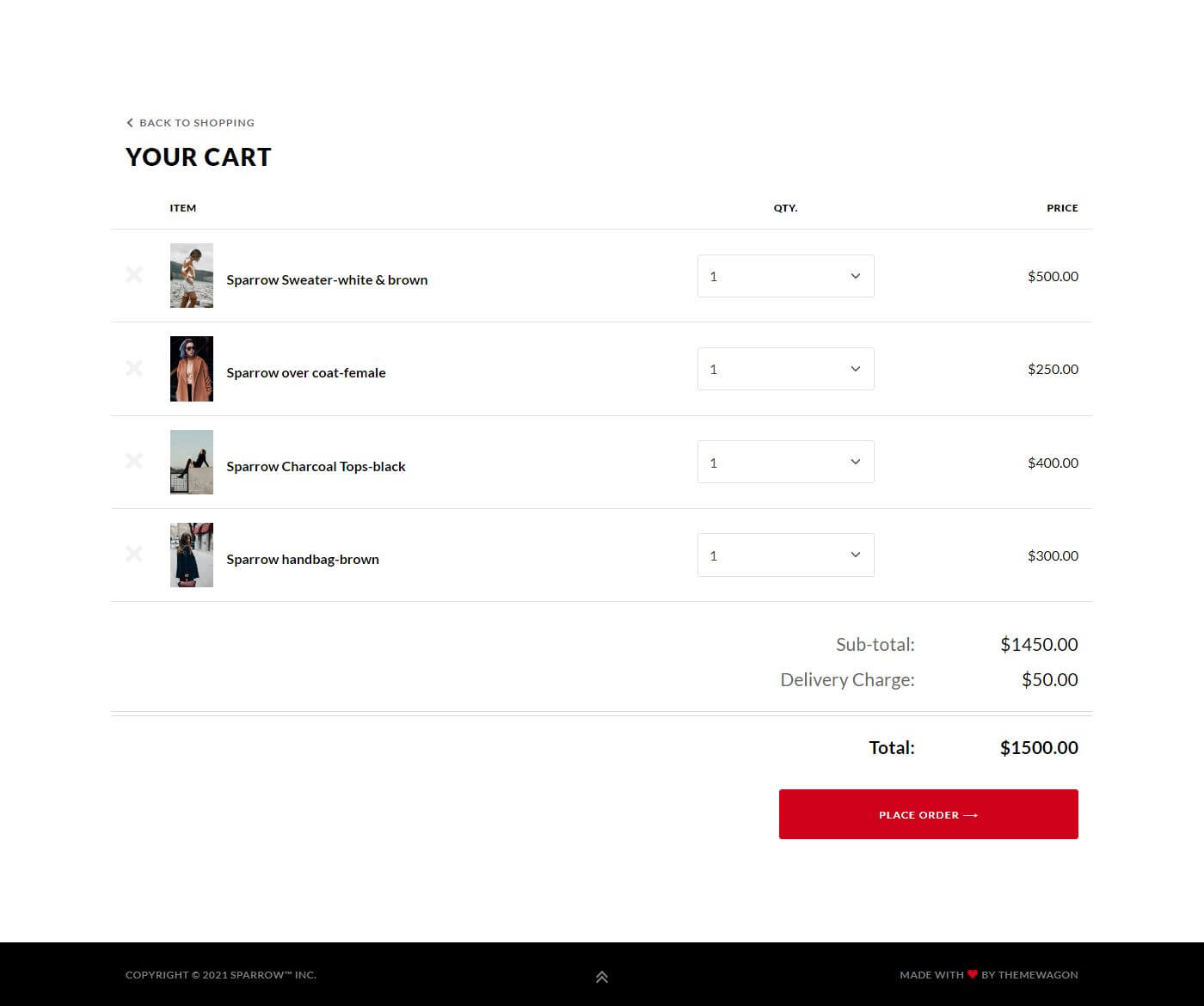Click the back arrow chevron icon
This screenshot has height=1006, width=1204.
click(x=130, y=123)
